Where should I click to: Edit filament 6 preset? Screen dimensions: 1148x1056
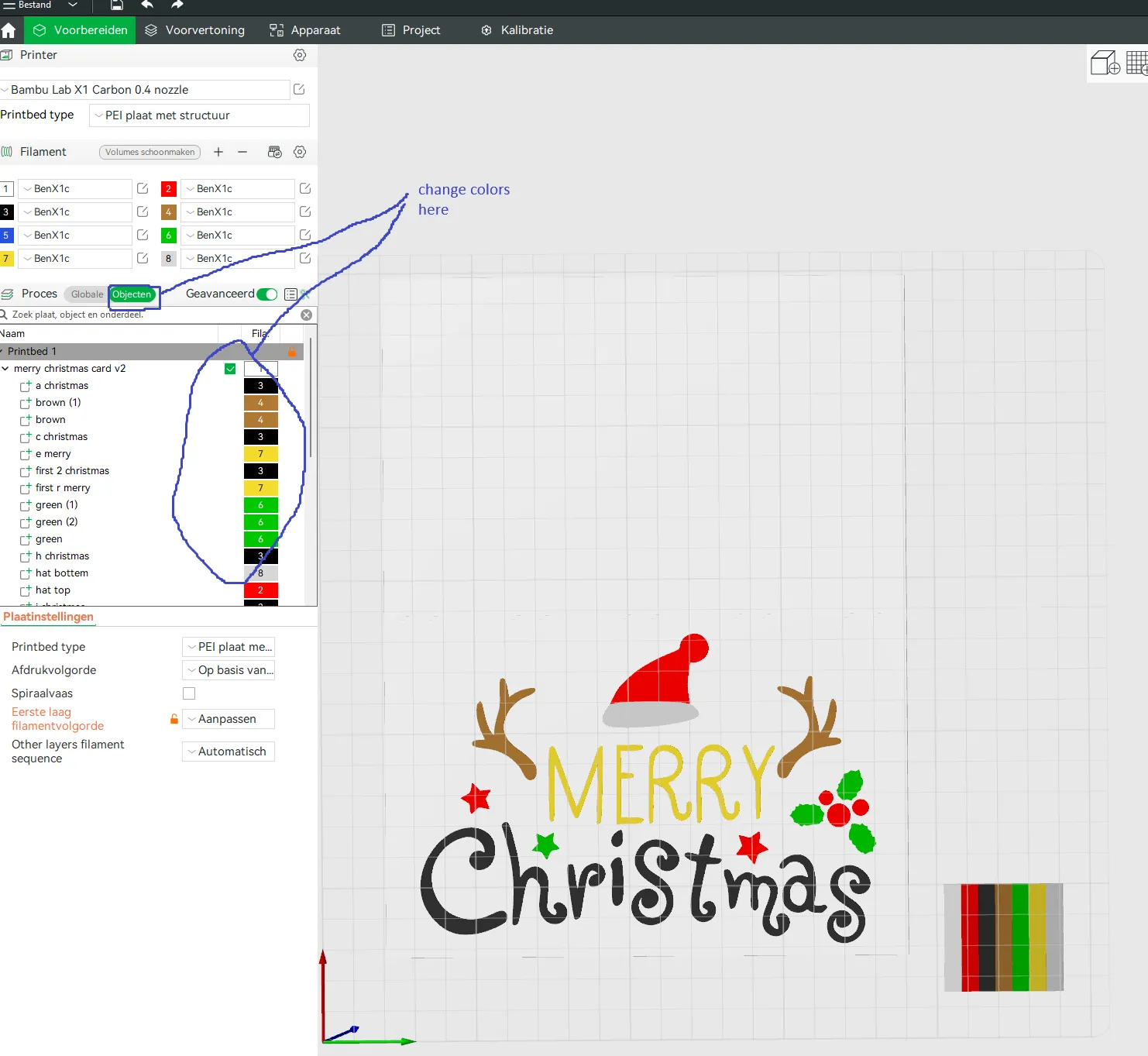(305, 235)
